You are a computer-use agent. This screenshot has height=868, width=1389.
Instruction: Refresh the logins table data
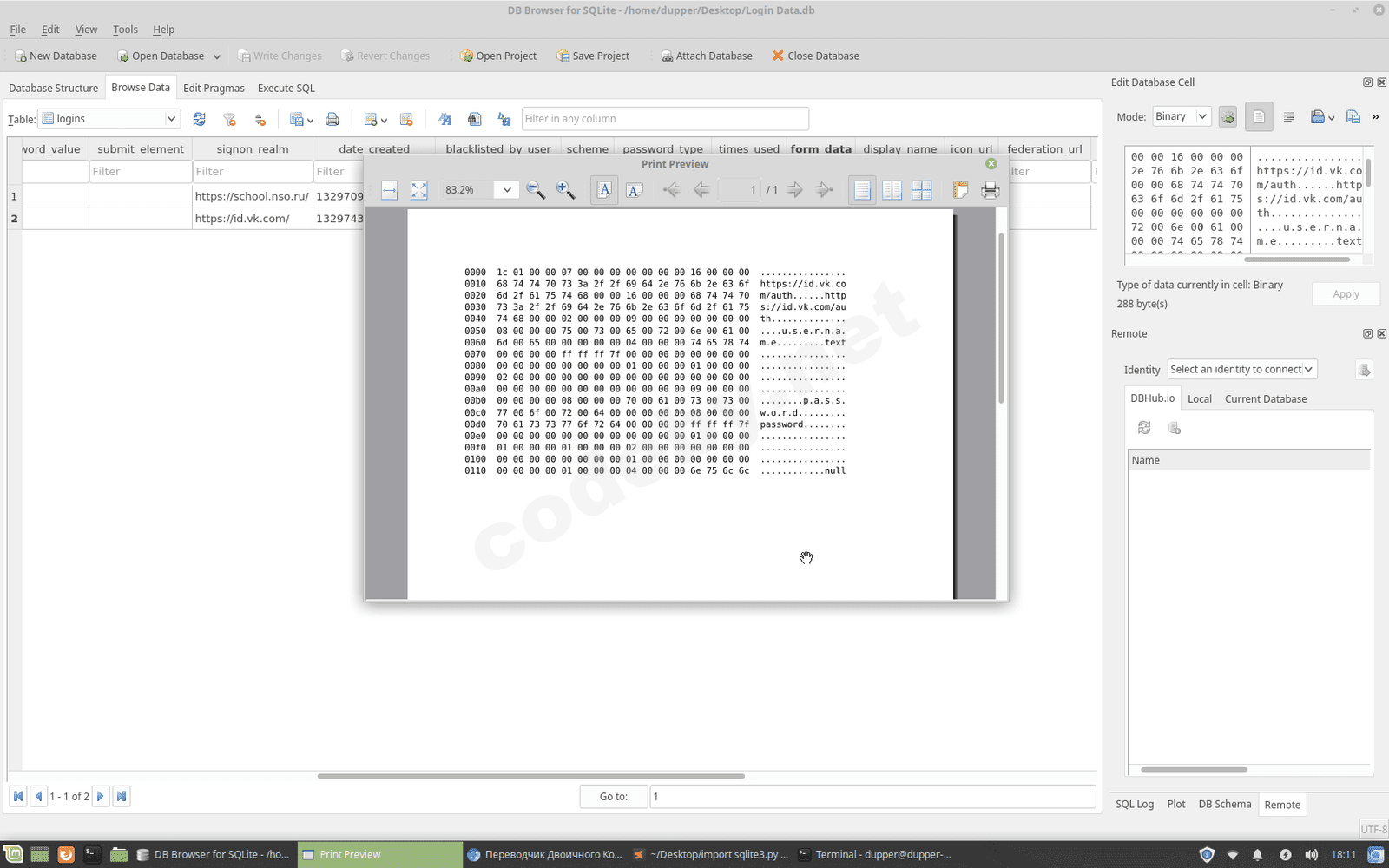tap(200, 119)
